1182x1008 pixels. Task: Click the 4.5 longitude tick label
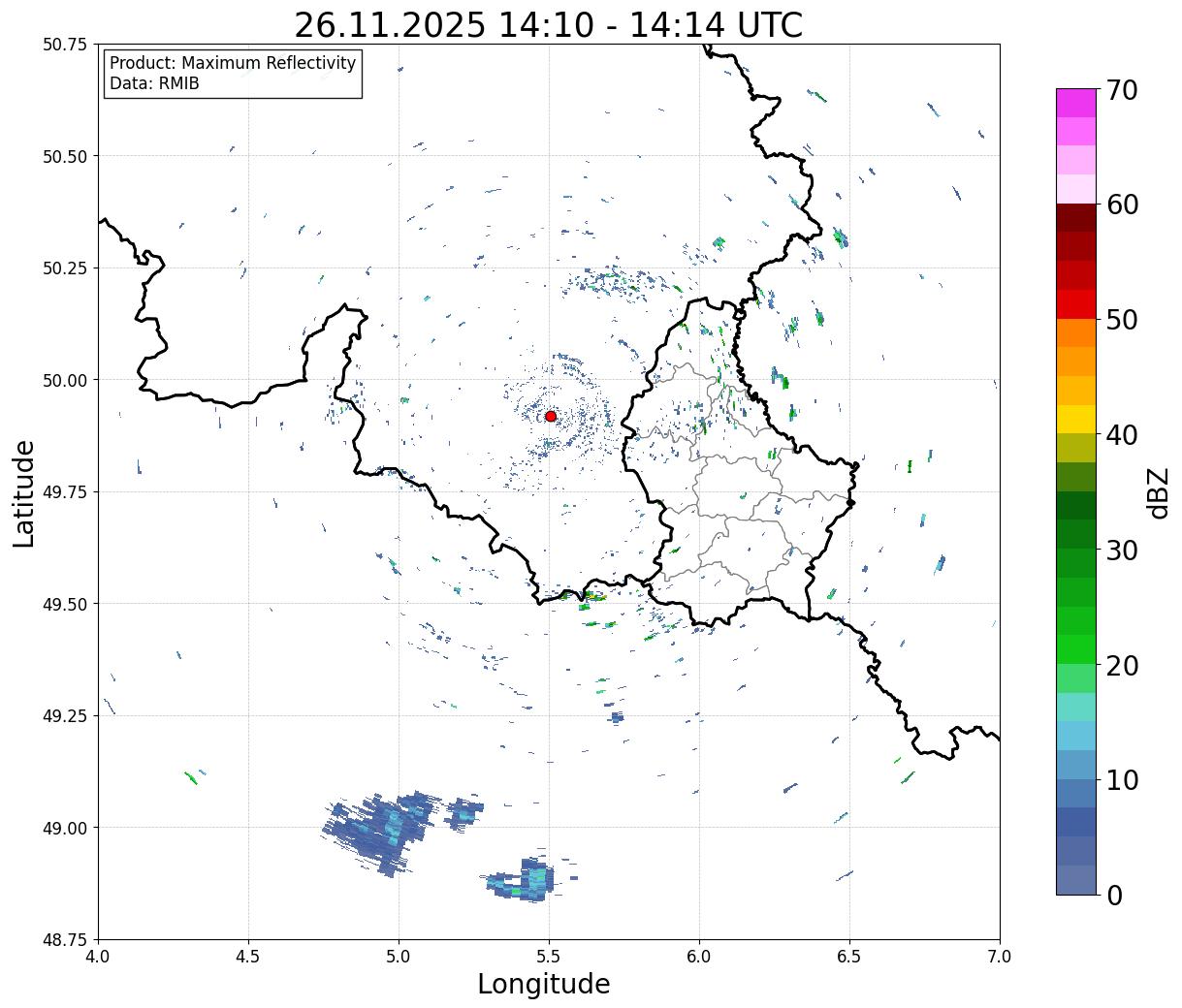248,957
